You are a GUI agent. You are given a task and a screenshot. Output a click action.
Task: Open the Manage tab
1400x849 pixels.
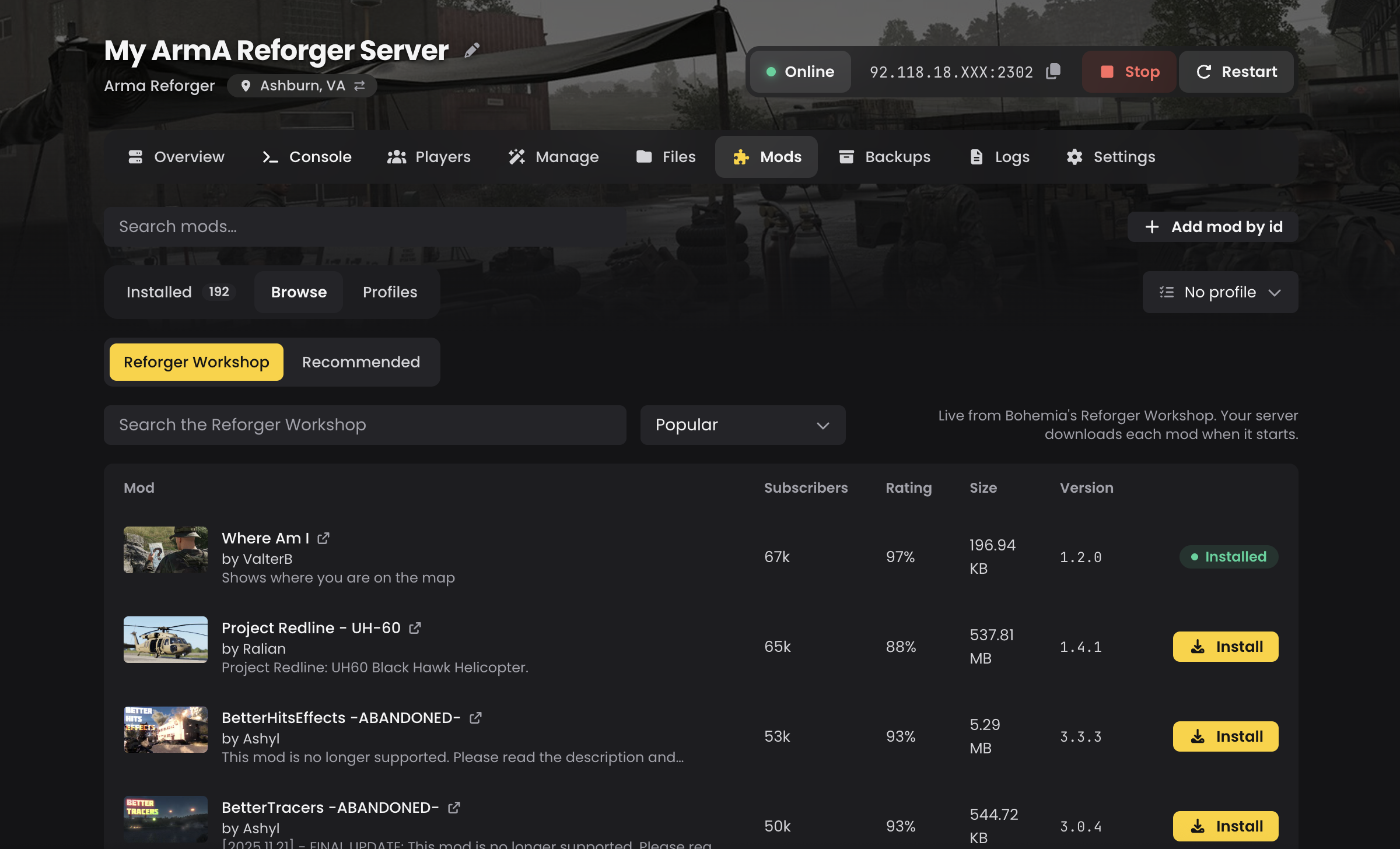point(553,157)
